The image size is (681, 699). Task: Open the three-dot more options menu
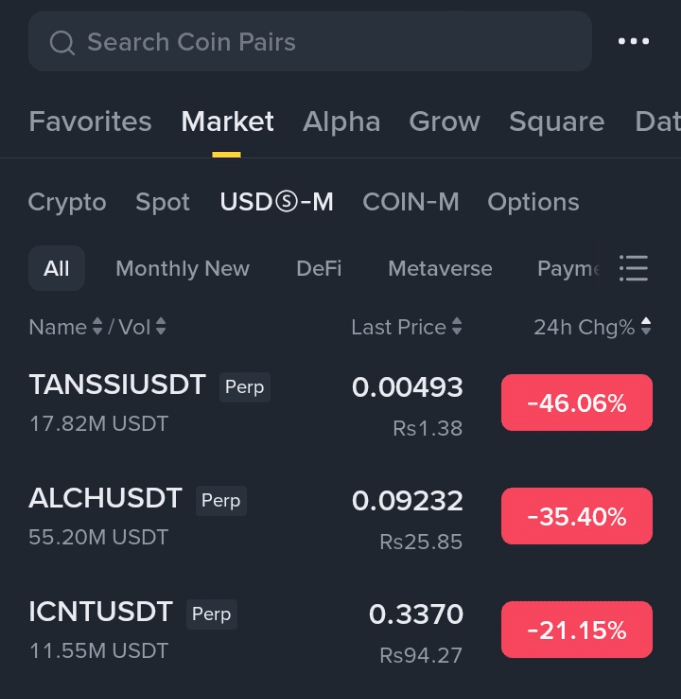click(633, 41)
